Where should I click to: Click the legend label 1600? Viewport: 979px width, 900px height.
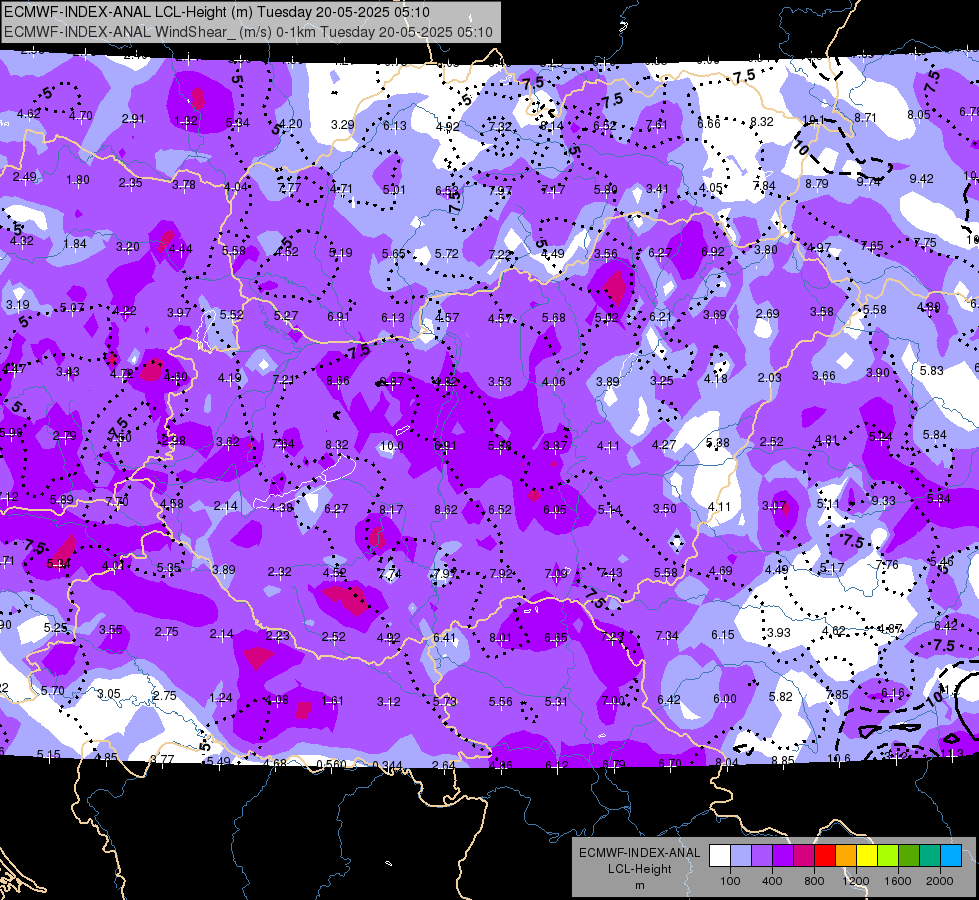pos(897,881)
